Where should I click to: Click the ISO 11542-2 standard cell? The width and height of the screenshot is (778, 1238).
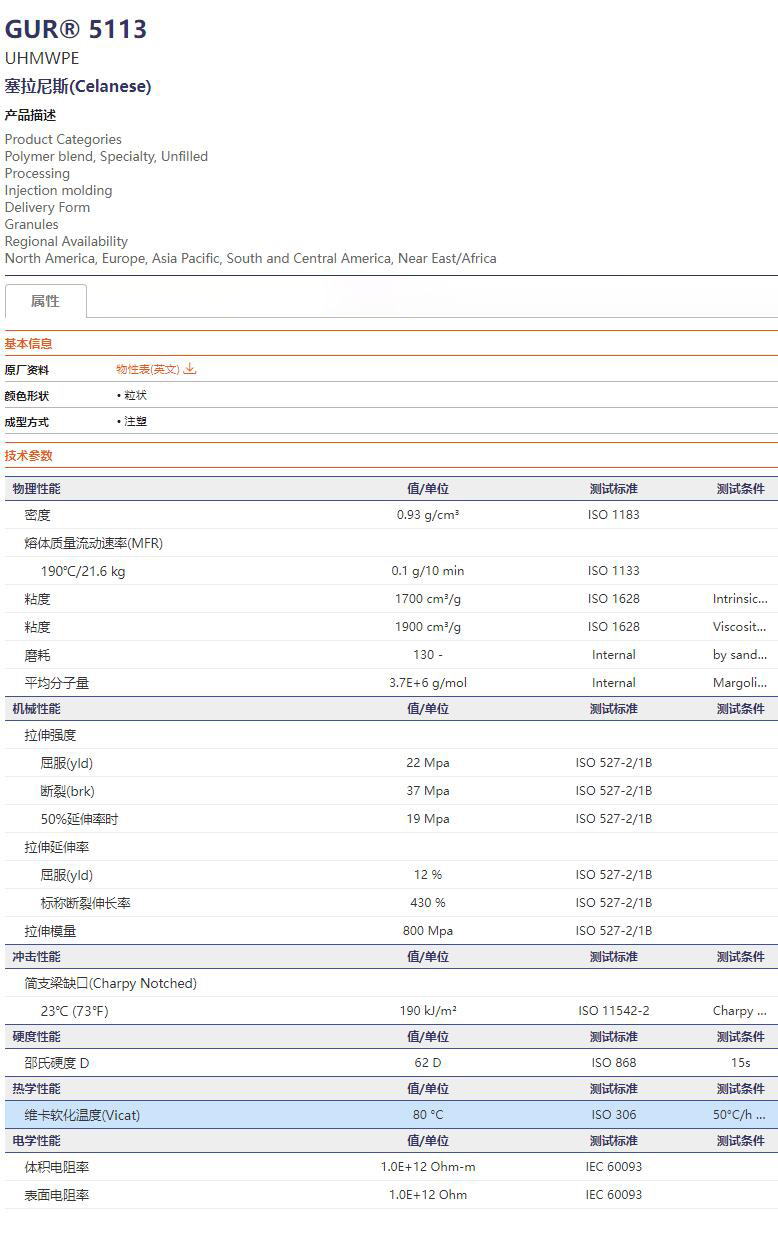pos(614,1011)
